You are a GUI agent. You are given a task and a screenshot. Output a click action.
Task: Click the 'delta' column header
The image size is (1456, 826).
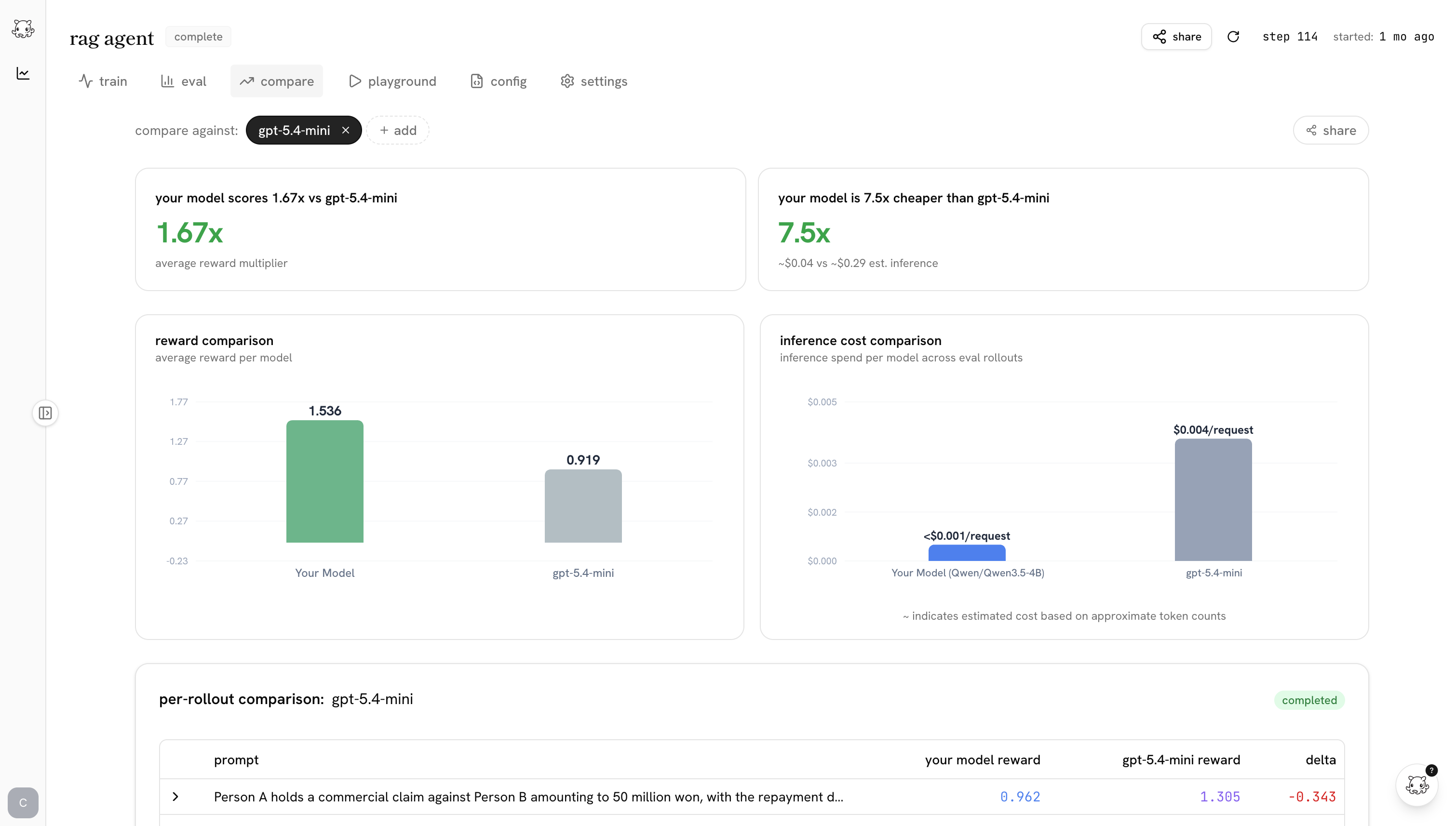coord(1321,759)
